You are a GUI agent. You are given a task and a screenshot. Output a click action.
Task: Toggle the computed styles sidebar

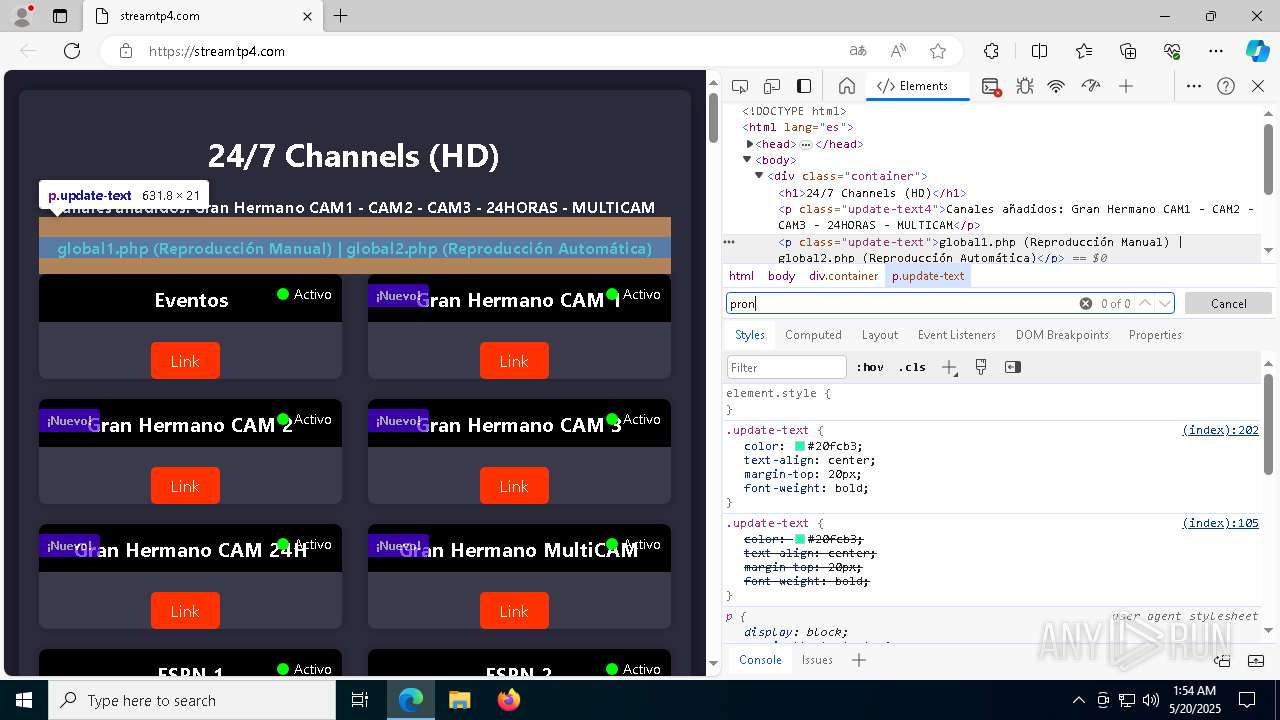tap(1013, 367)
